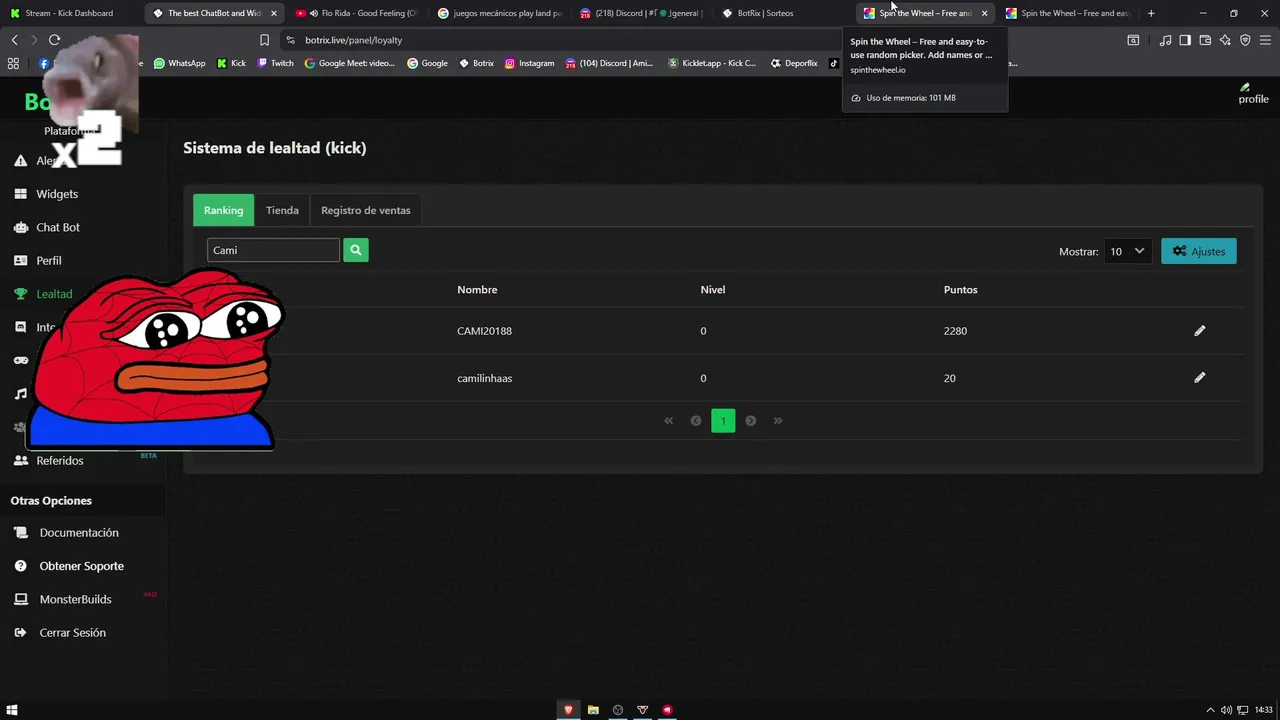Click the taskbar clock showing 14:33
The height and width of the screenshot is (720, 1280).
click(1263, 710)
